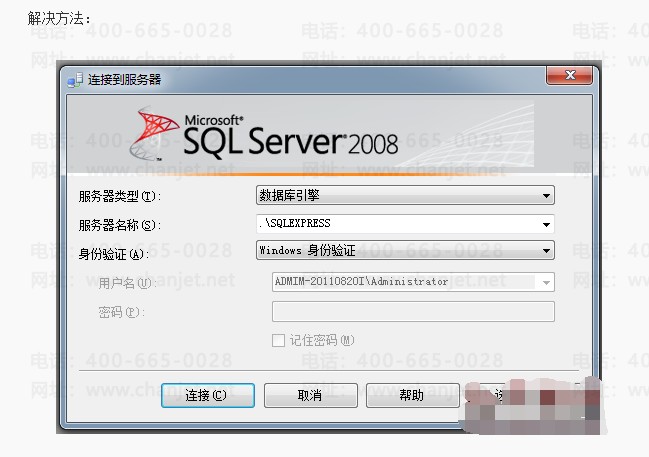
Task: Click the 取消 button
Action: 310,395
